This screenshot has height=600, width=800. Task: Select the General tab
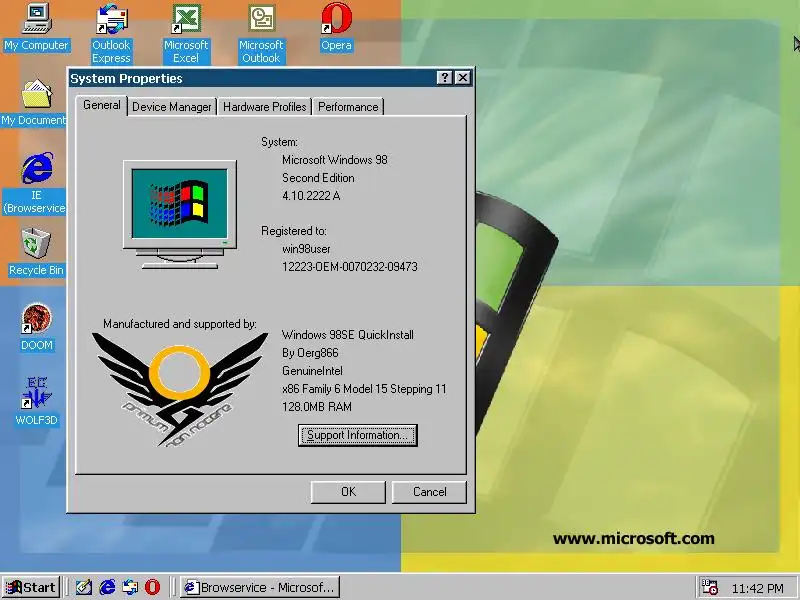pyautogui.click(x=102, y=105)
